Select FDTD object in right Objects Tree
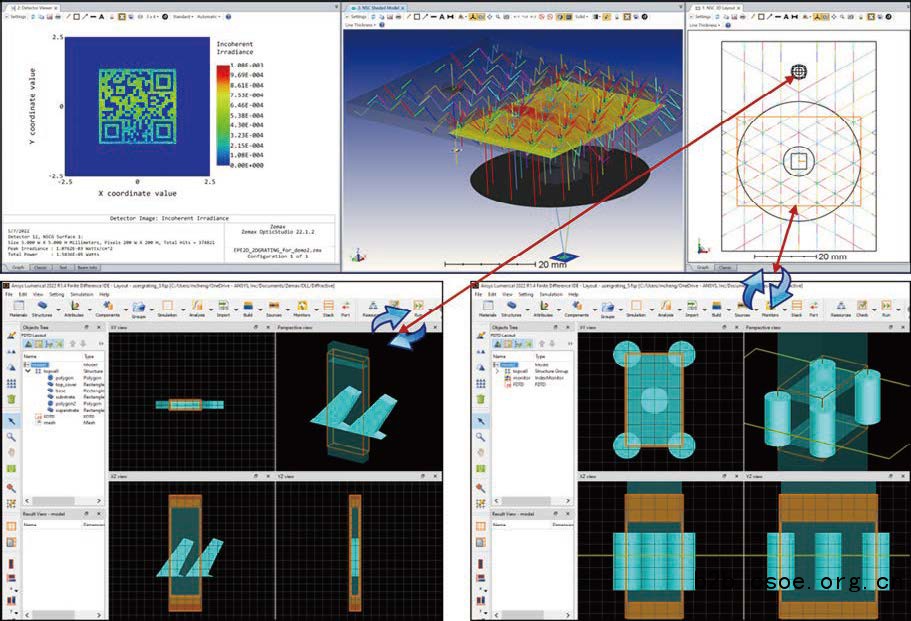Image resolution: width=911 pixels, height=621 pixels. [x=515, y=382]
